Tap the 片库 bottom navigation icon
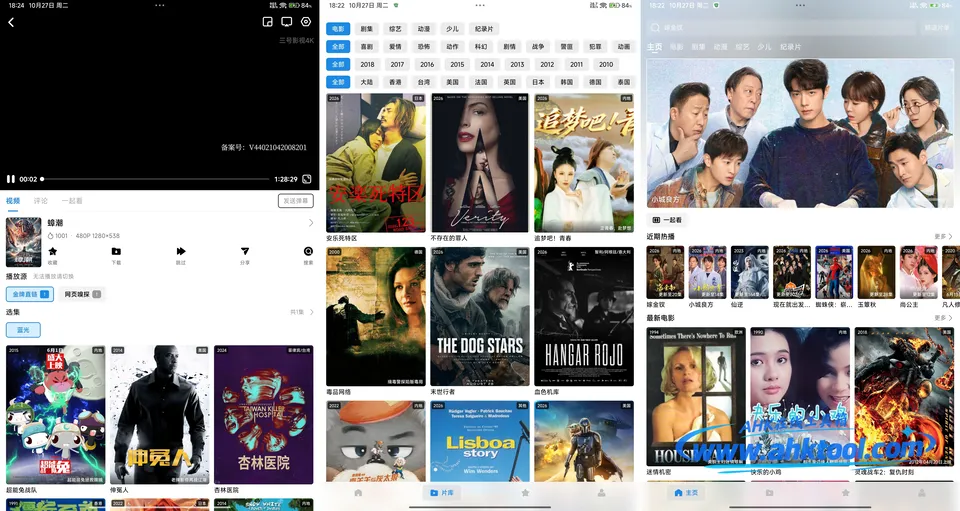 pyautogui.click(x=441, y=493)
